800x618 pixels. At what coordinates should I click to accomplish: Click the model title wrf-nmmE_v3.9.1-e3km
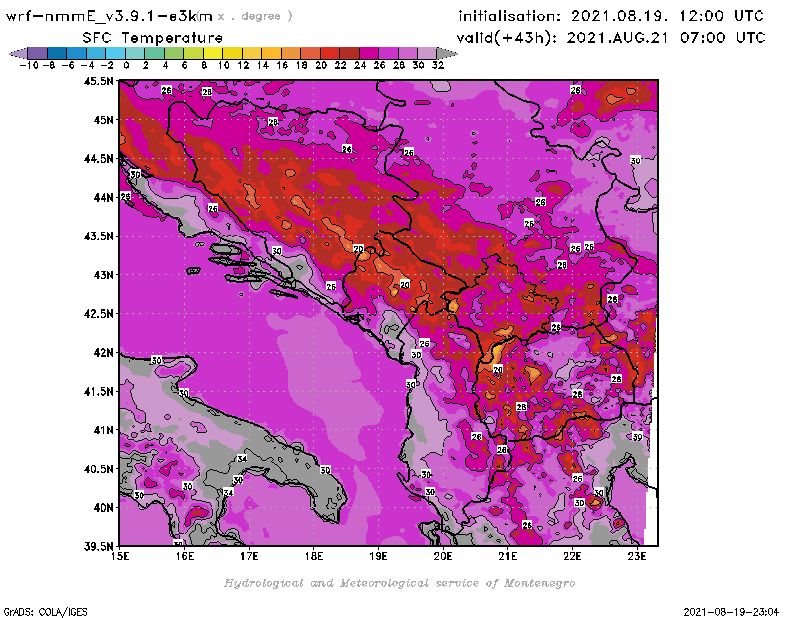coord(109,16)
